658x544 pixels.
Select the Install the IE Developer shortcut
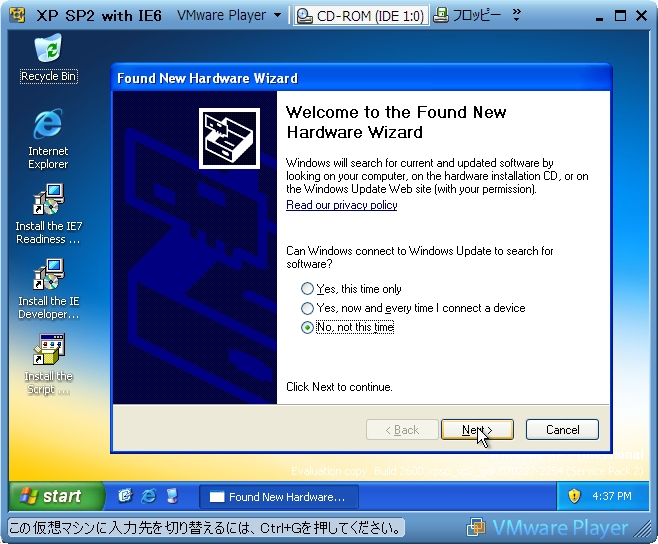coord(49,289)
